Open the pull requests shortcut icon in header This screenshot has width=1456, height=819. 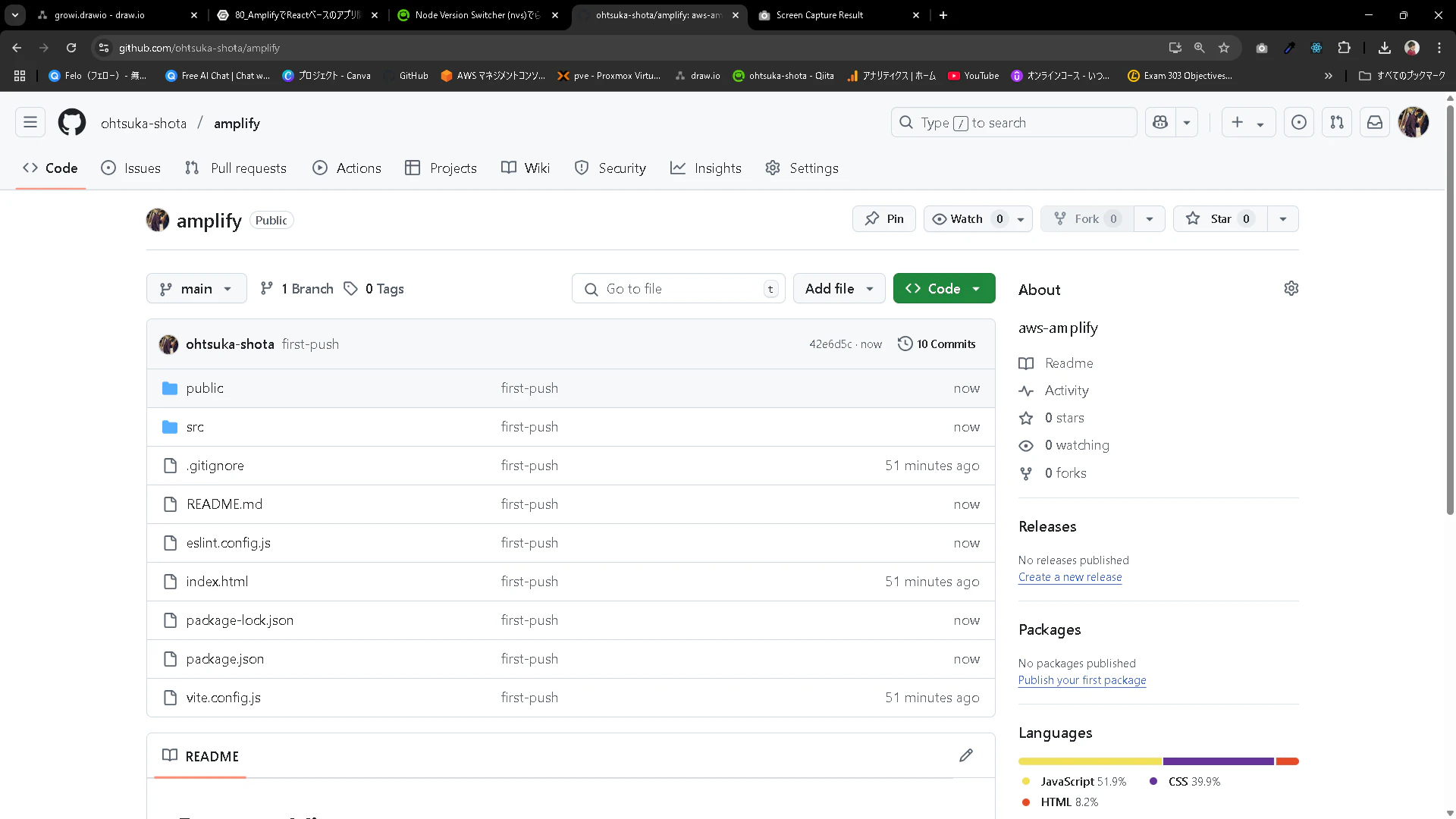point(1337,122)
